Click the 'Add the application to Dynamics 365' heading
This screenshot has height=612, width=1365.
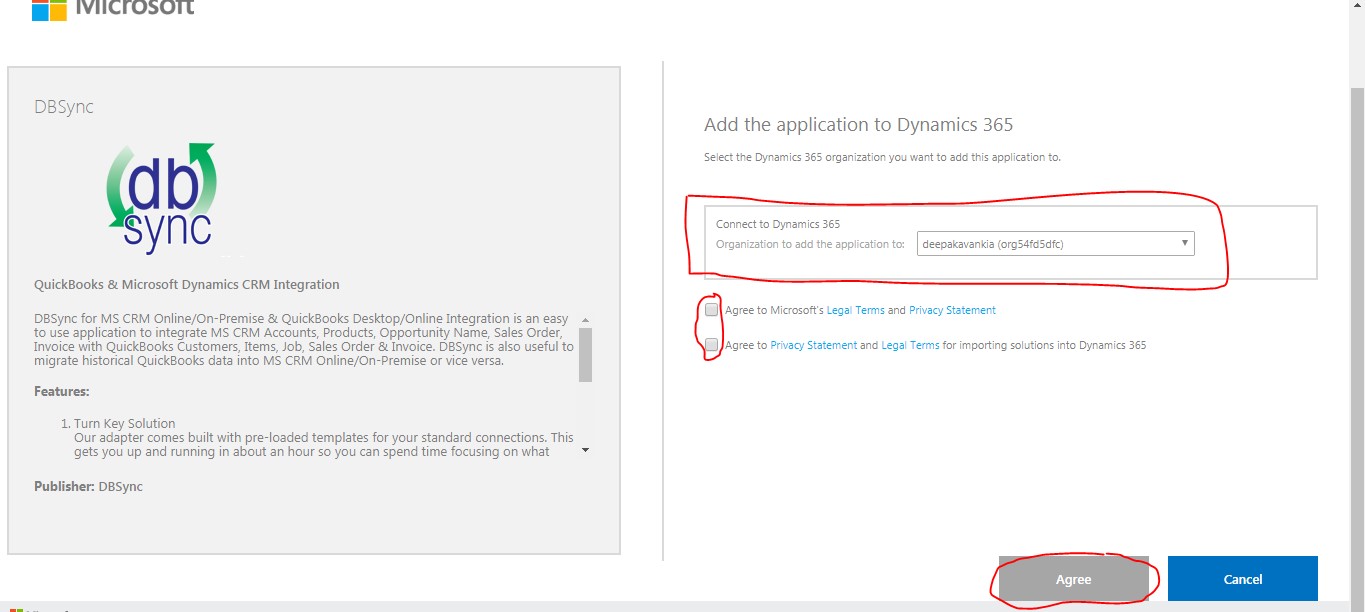[x=858, y=125]
